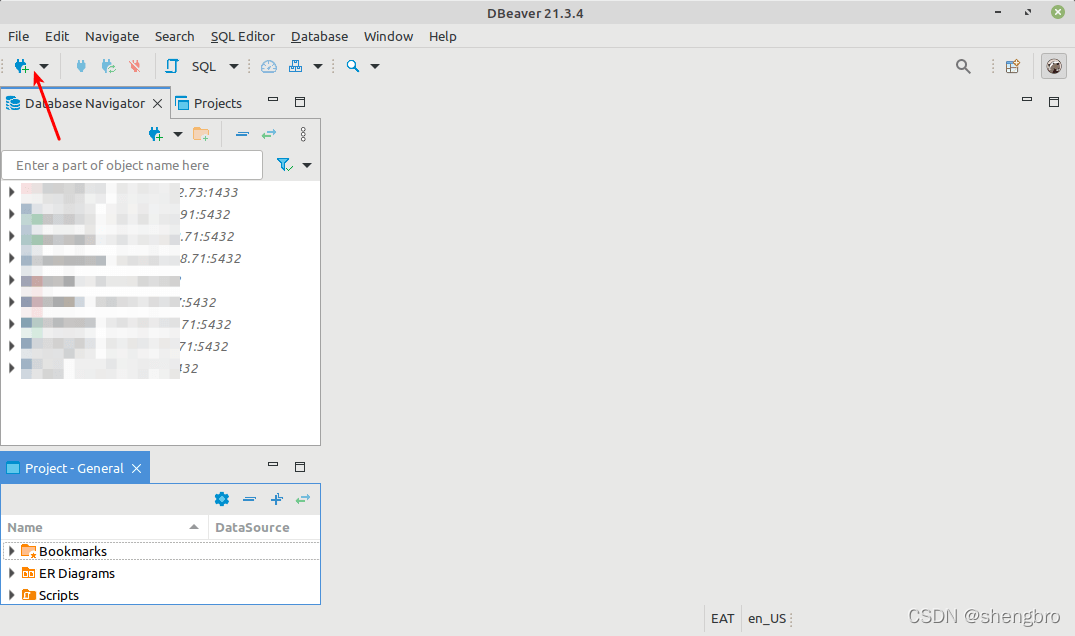Close the Database Navigator tab
This screenshot has height=636, width=1075.
[x=158, y=103]
